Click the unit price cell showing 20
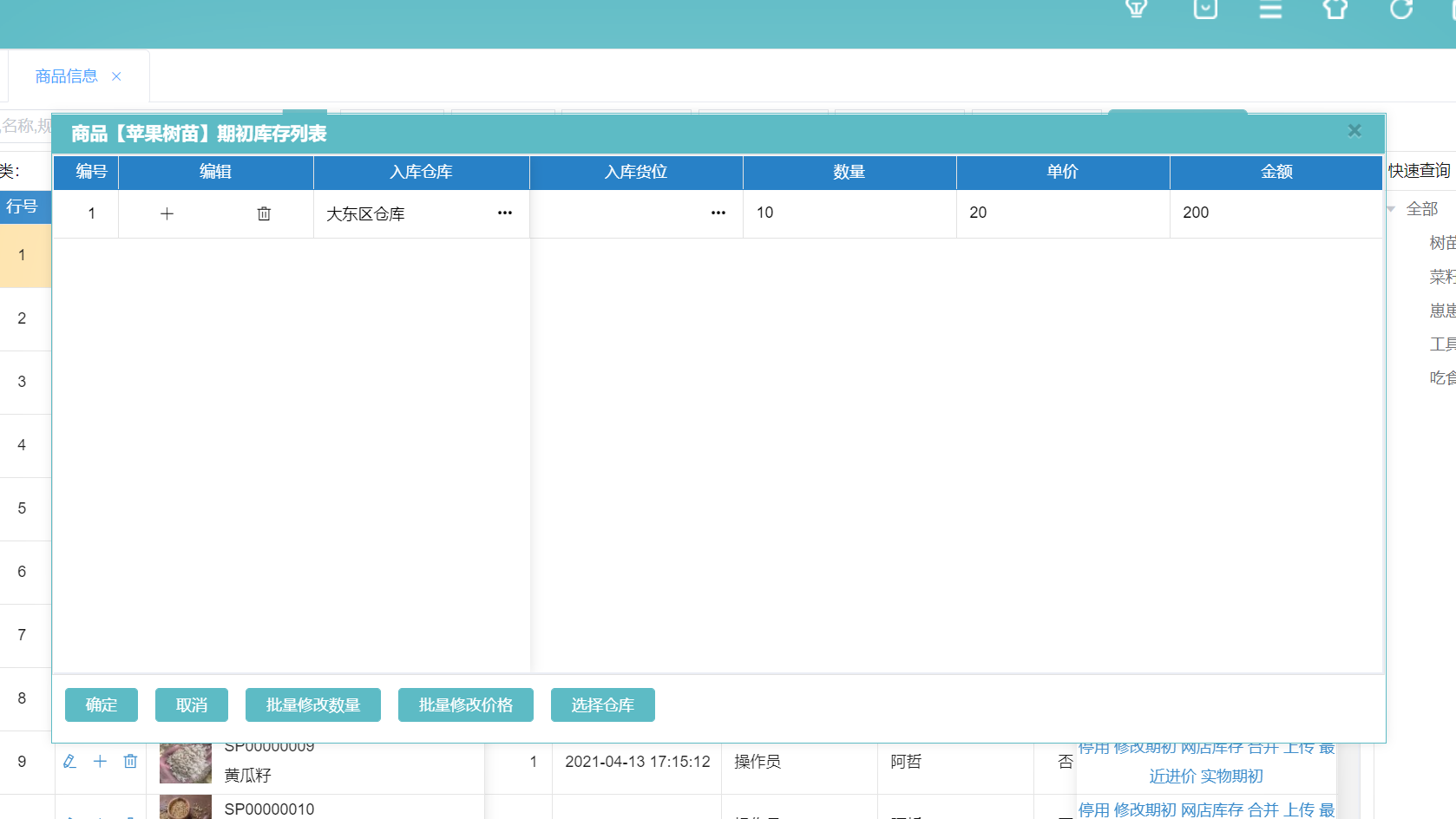1456x819 pixels. pyautogui.click(x=1063, y=213)
